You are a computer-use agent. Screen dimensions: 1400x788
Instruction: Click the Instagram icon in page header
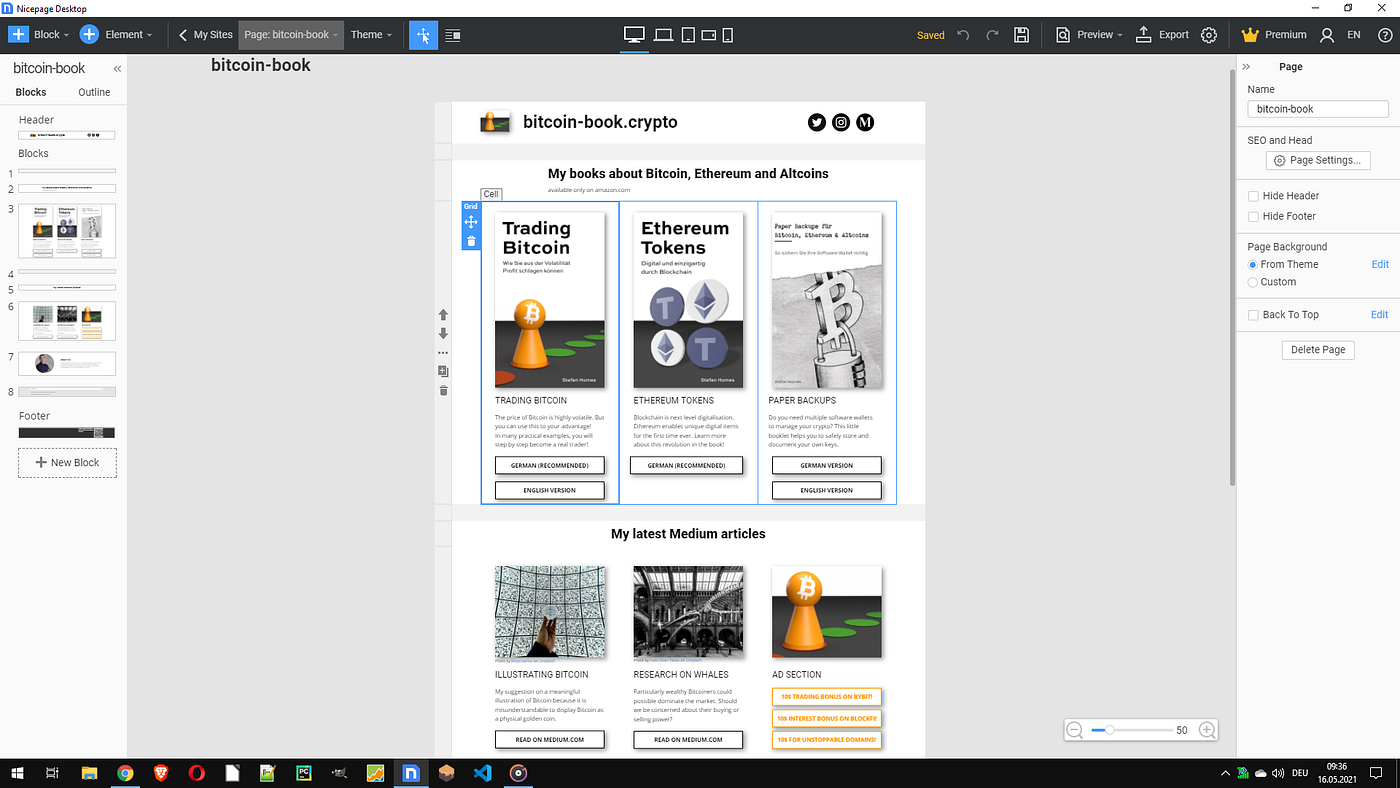[x=841, y=122]
